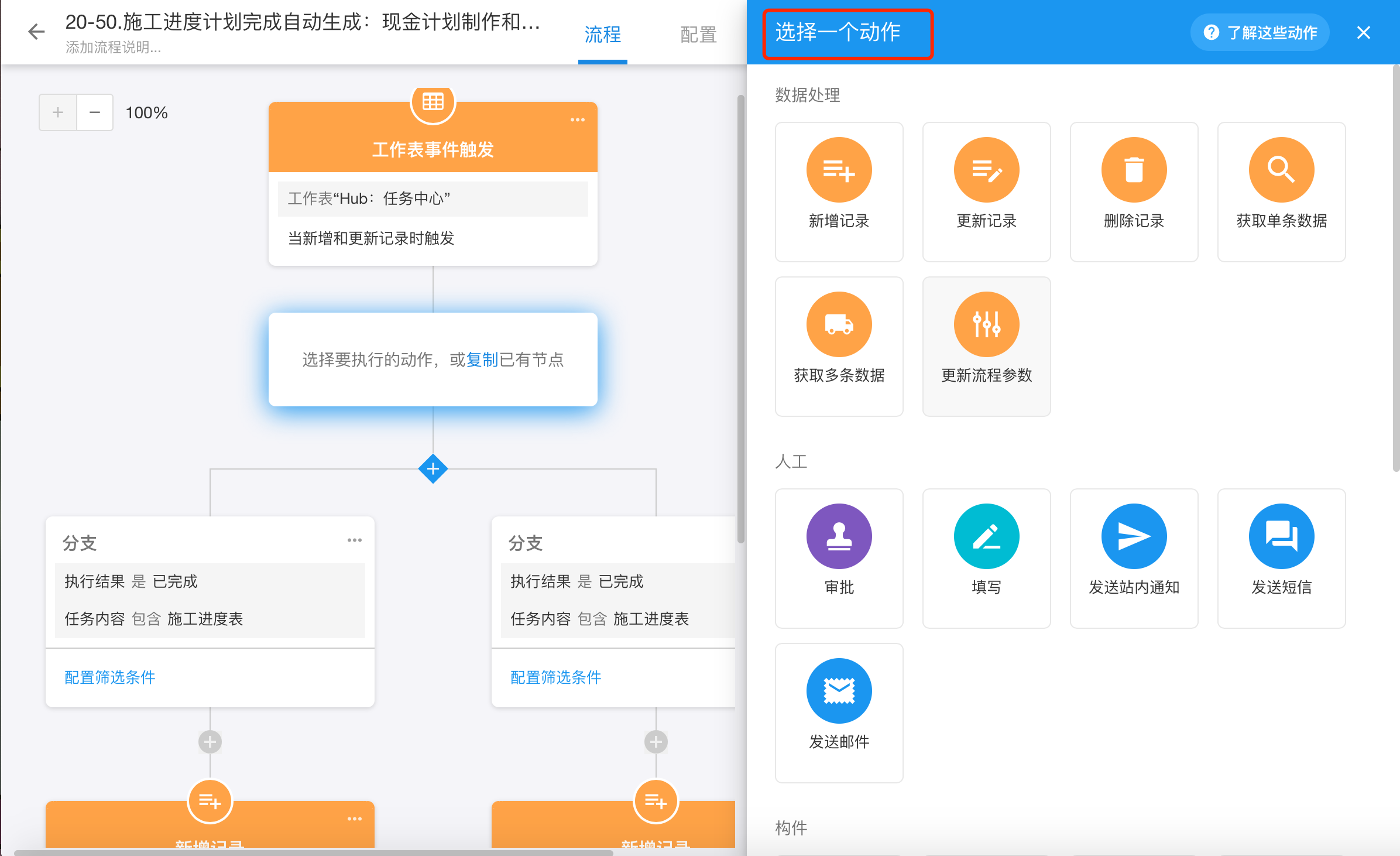Select the 新增记录 action icon

pyautogui.click(x=839, y=170)
